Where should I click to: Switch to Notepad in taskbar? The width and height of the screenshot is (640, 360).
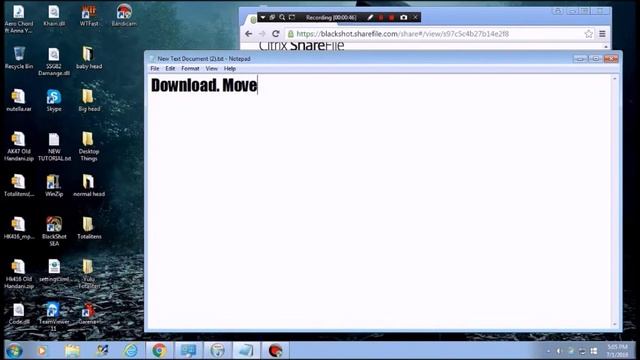246,351
